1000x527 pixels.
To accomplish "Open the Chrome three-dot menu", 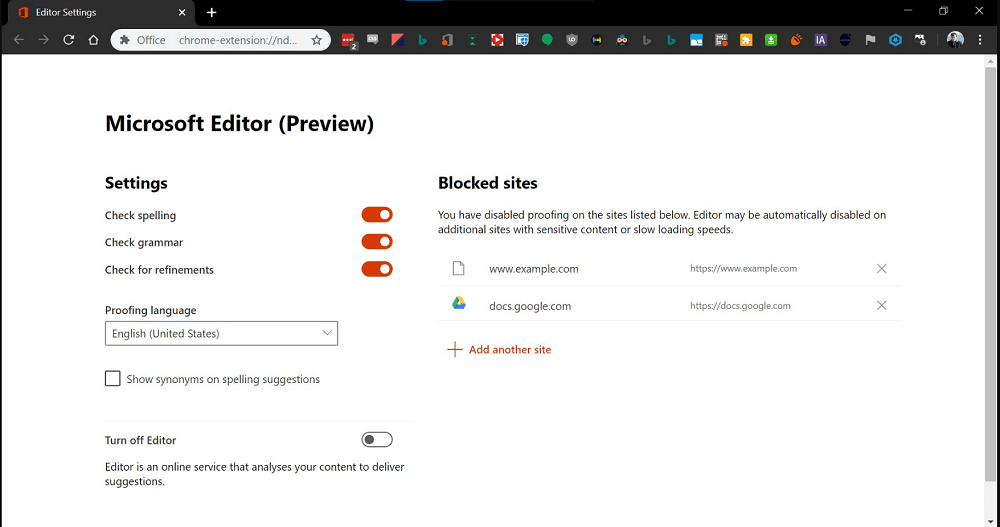I will coord(980,40).
